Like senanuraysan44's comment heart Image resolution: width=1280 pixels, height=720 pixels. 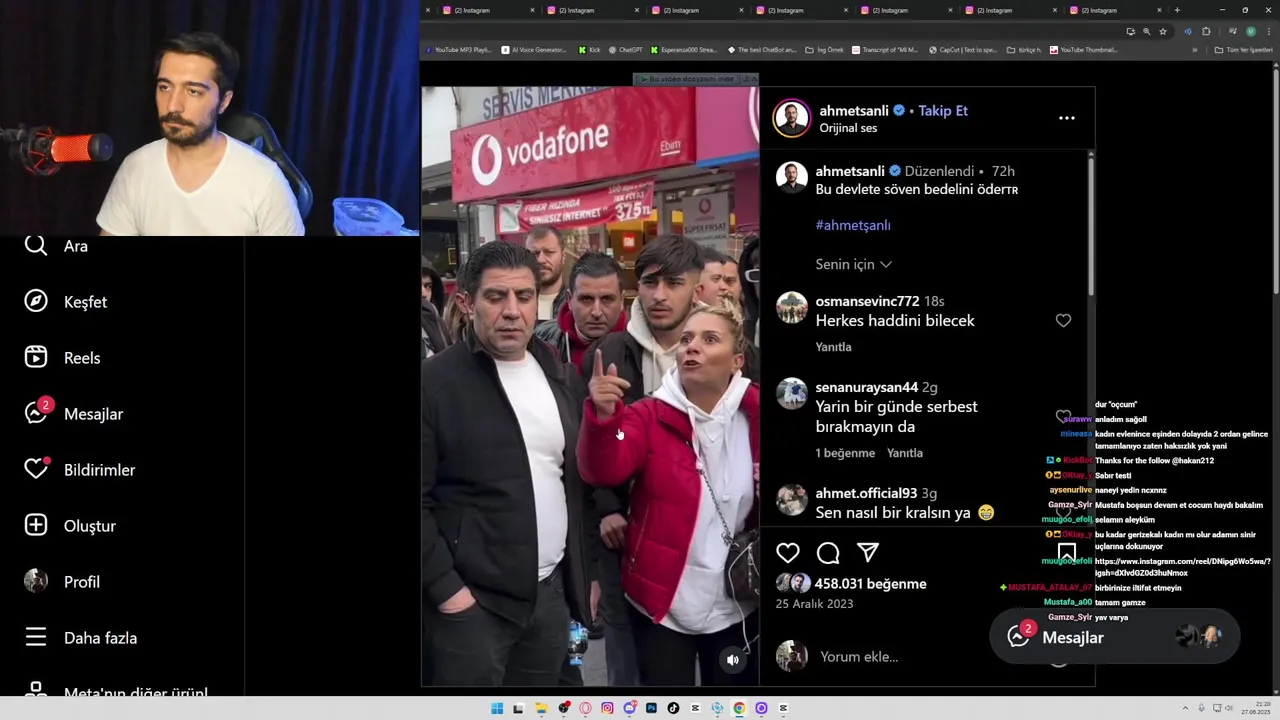(1063, 416)
